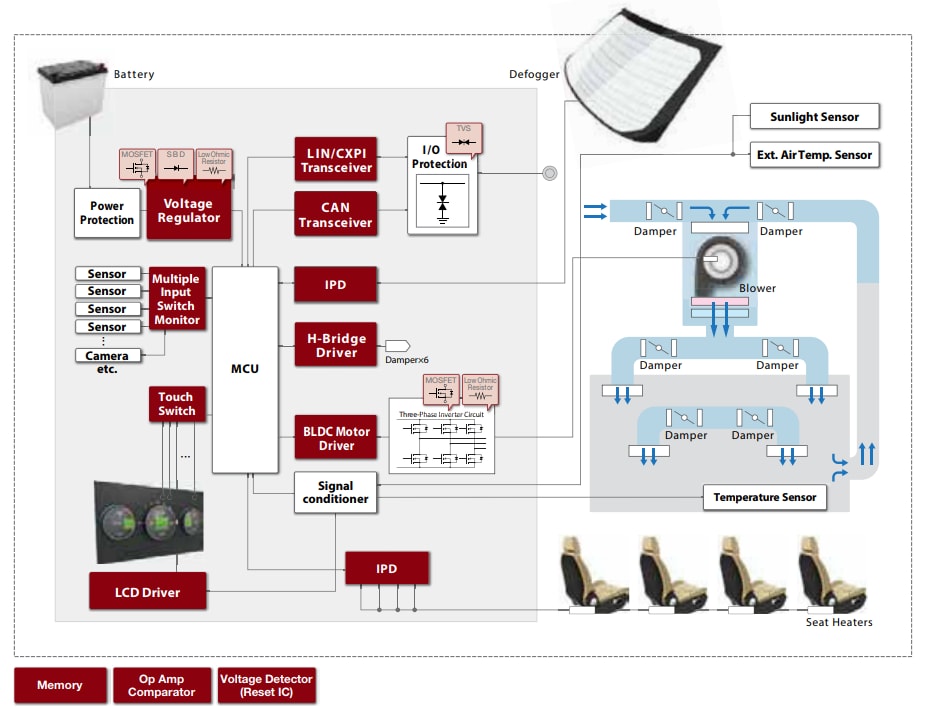Click the MOSFET icon near Voltage Regulator
Image resolution: width=933 pixels, height=713 pixels.
tap(137, 165)
